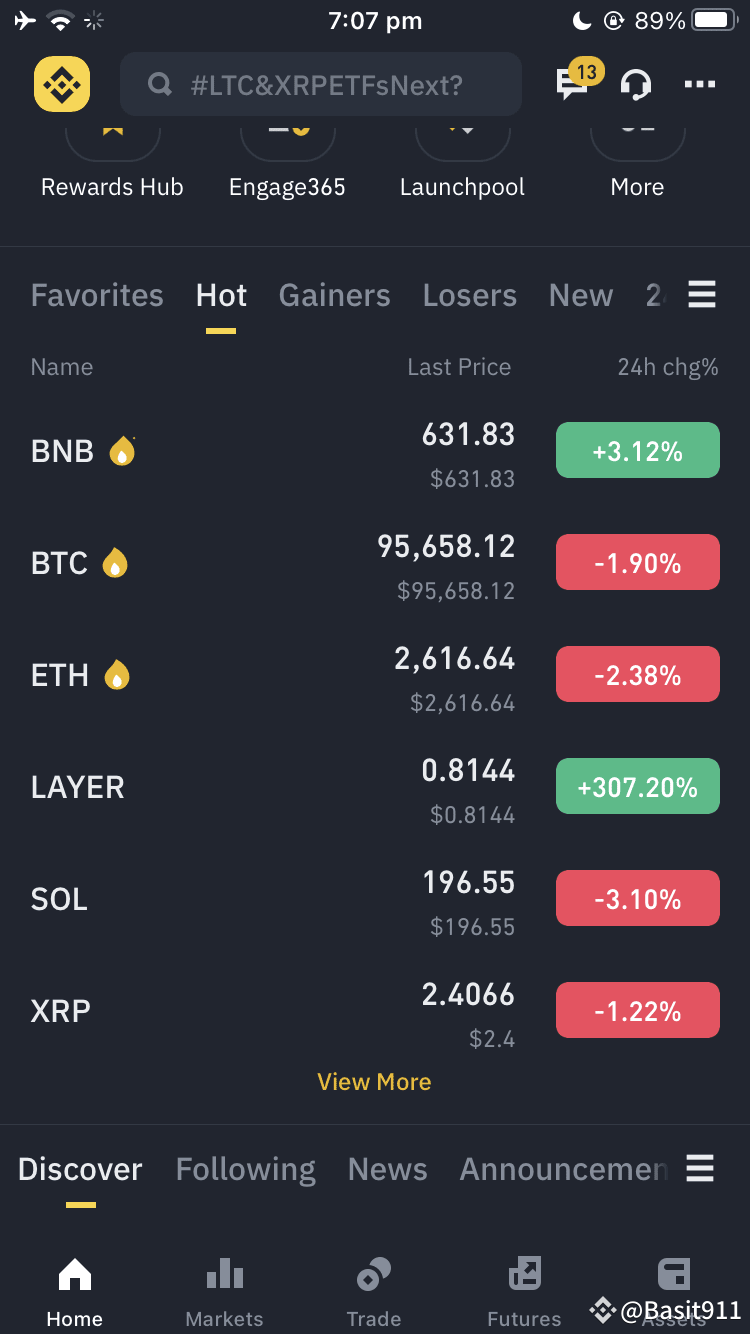Select the Favorites tab
The width and height of the screenshot is (750, 1334).
tap(97, 296)
